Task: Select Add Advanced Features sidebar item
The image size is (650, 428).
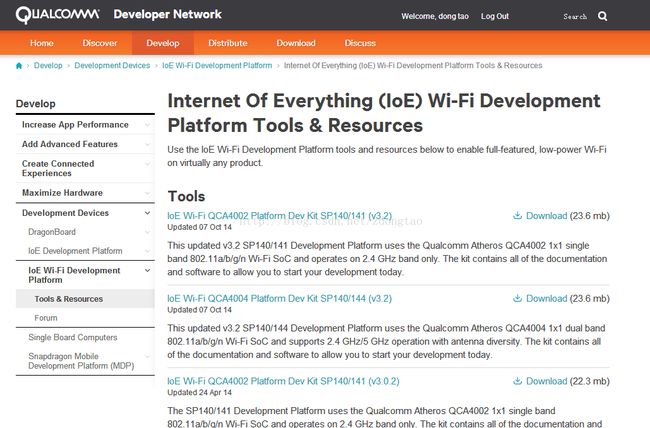Action: click(85, 144)
